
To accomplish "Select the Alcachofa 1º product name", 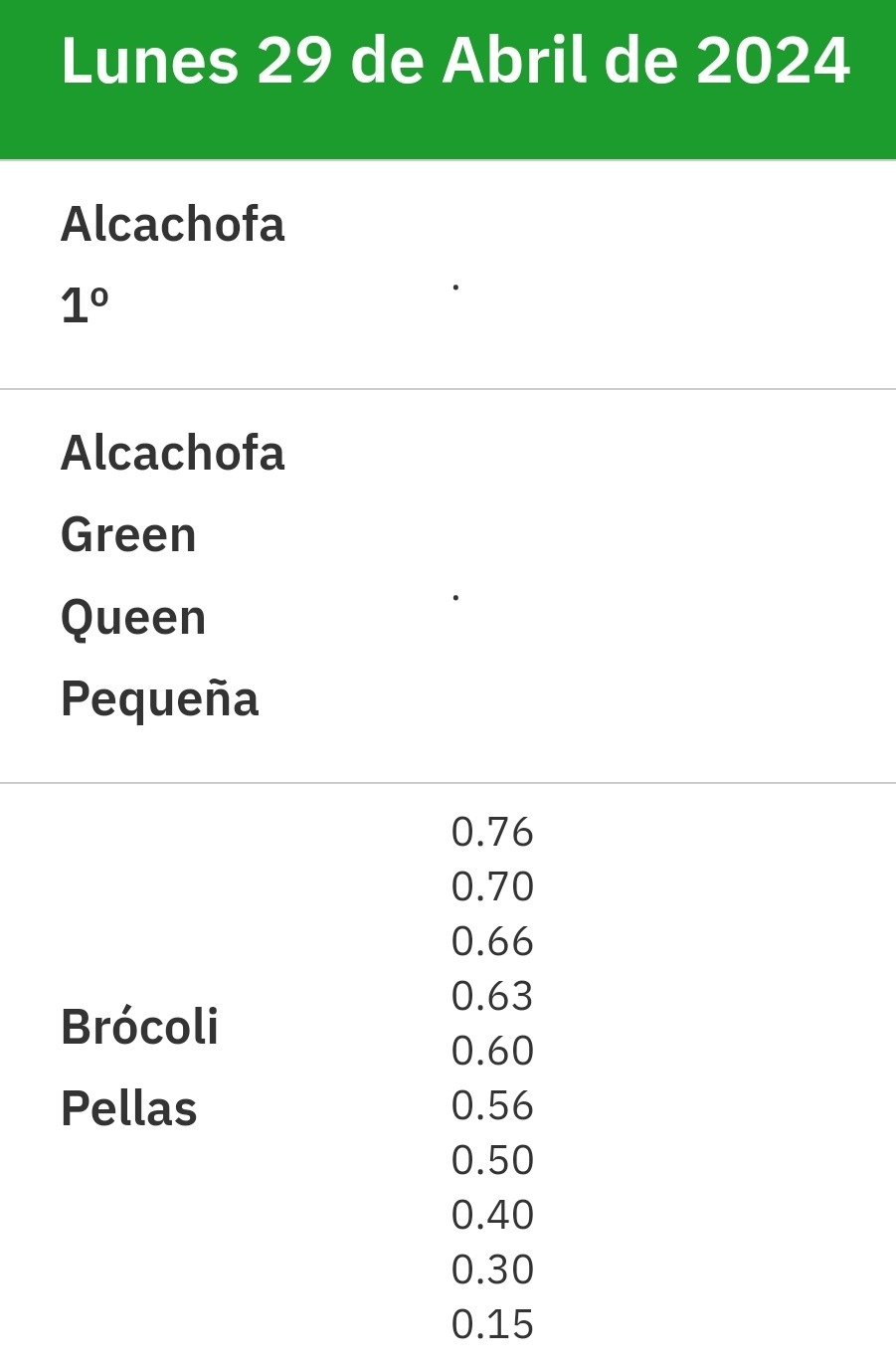I will pyautogui.click(x=172, y=265).
